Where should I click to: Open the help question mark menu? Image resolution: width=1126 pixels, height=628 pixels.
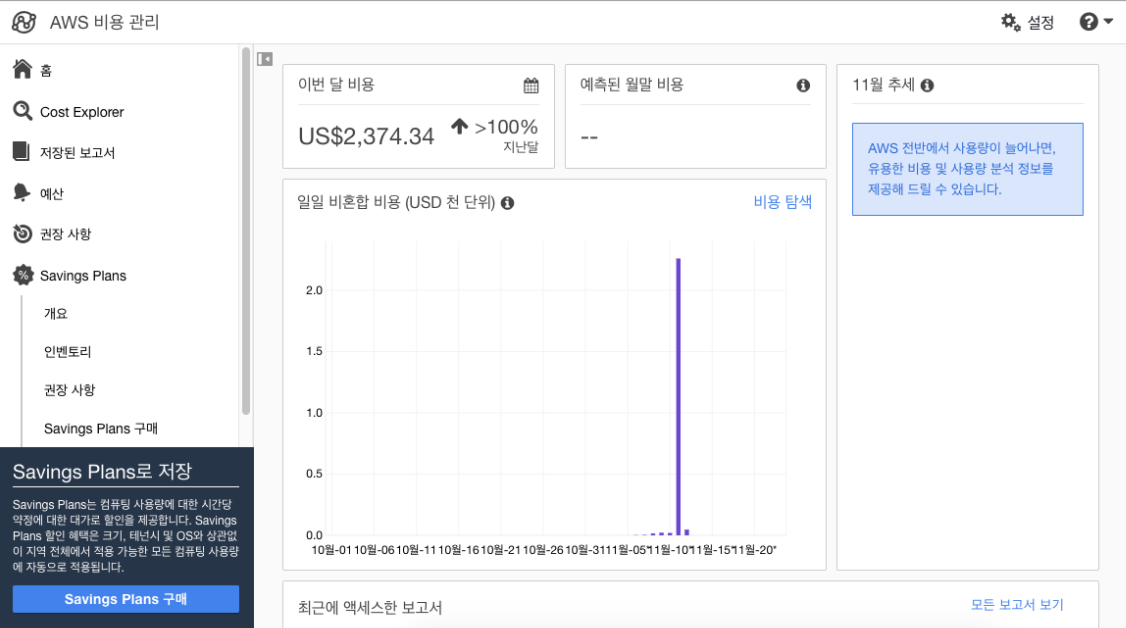click(x=1095, y=22)
